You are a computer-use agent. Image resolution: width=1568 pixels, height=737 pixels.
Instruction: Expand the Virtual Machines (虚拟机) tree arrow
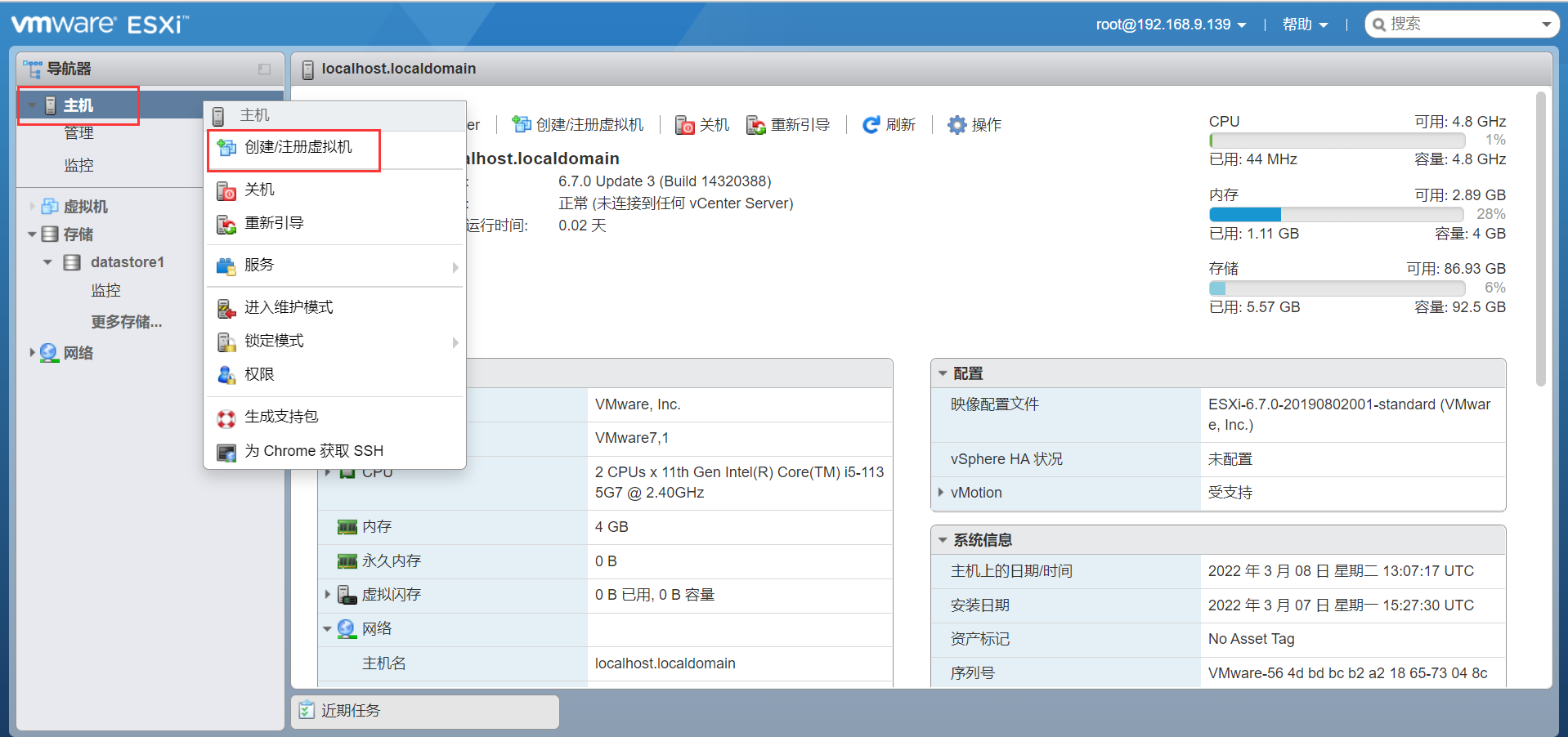32,207
